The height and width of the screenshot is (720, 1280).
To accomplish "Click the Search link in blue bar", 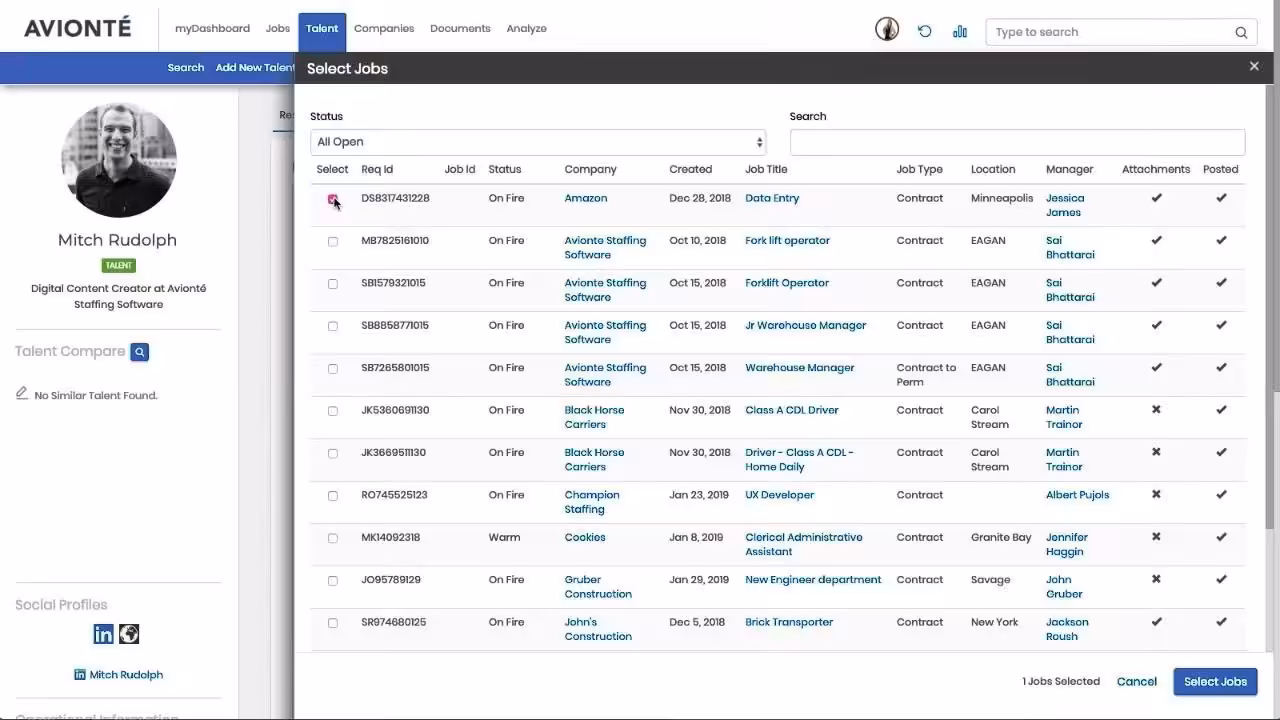I will coord(186,67).
